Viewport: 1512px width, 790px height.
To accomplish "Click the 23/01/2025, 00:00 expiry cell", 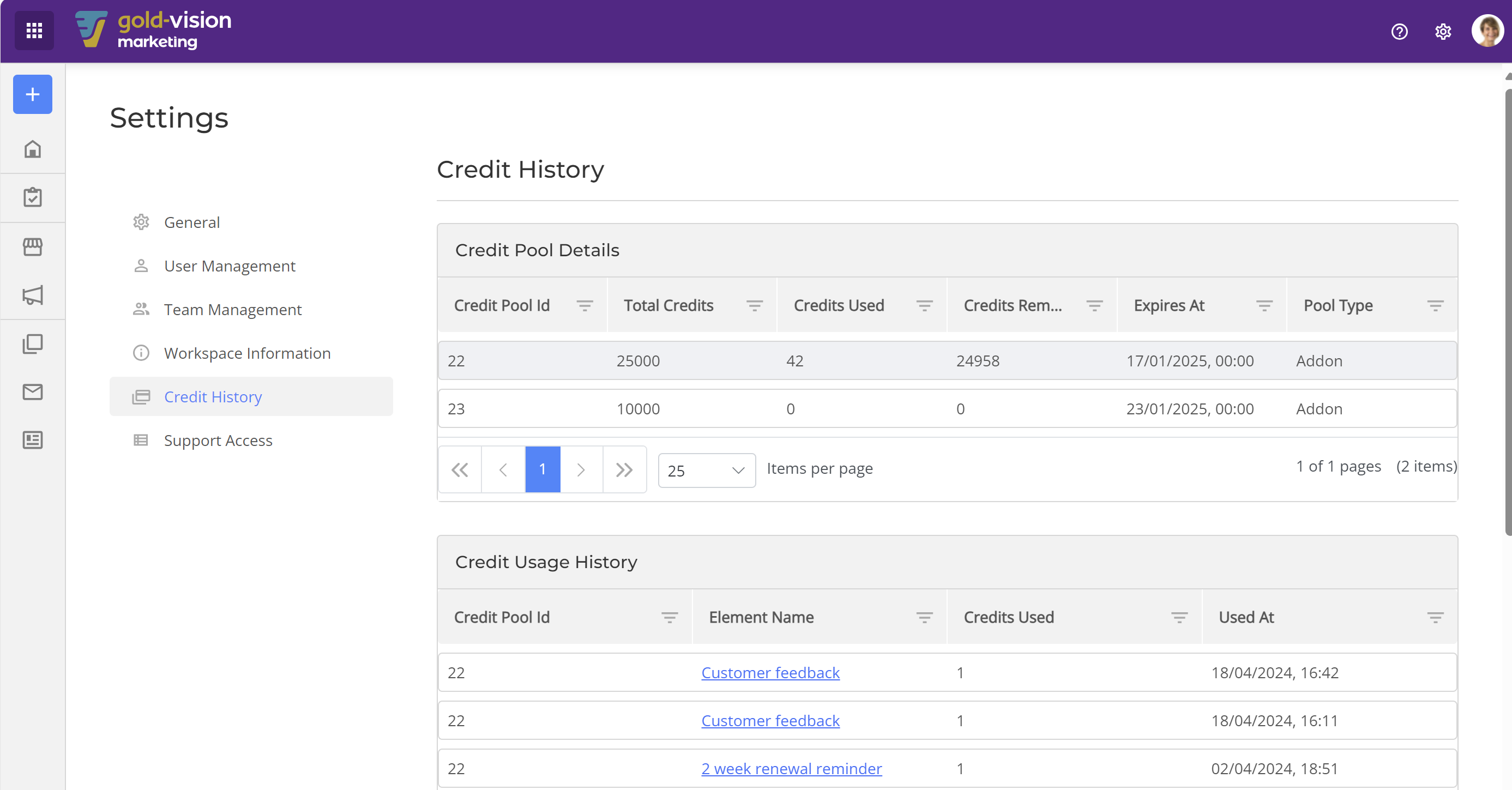I will pos(1190,409).
